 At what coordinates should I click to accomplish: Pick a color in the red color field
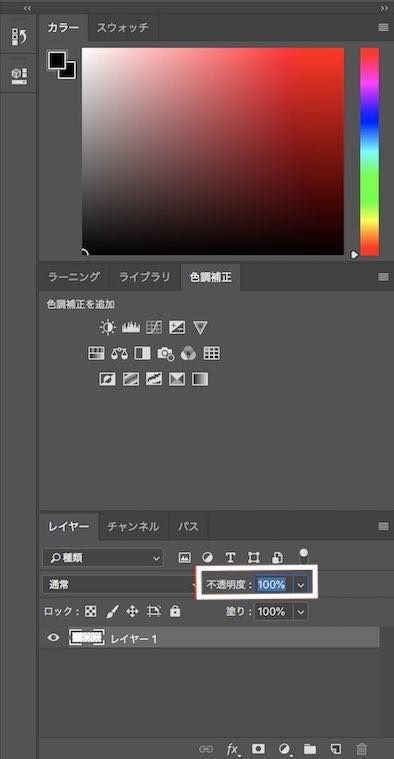tap(213, 151)
